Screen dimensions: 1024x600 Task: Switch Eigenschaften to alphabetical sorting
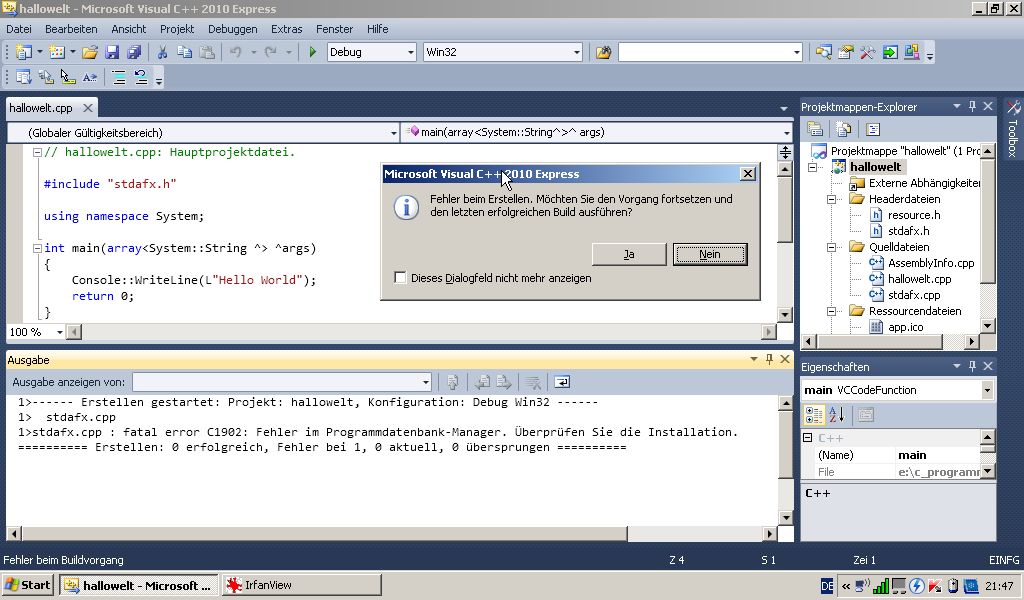click(837, 415)
